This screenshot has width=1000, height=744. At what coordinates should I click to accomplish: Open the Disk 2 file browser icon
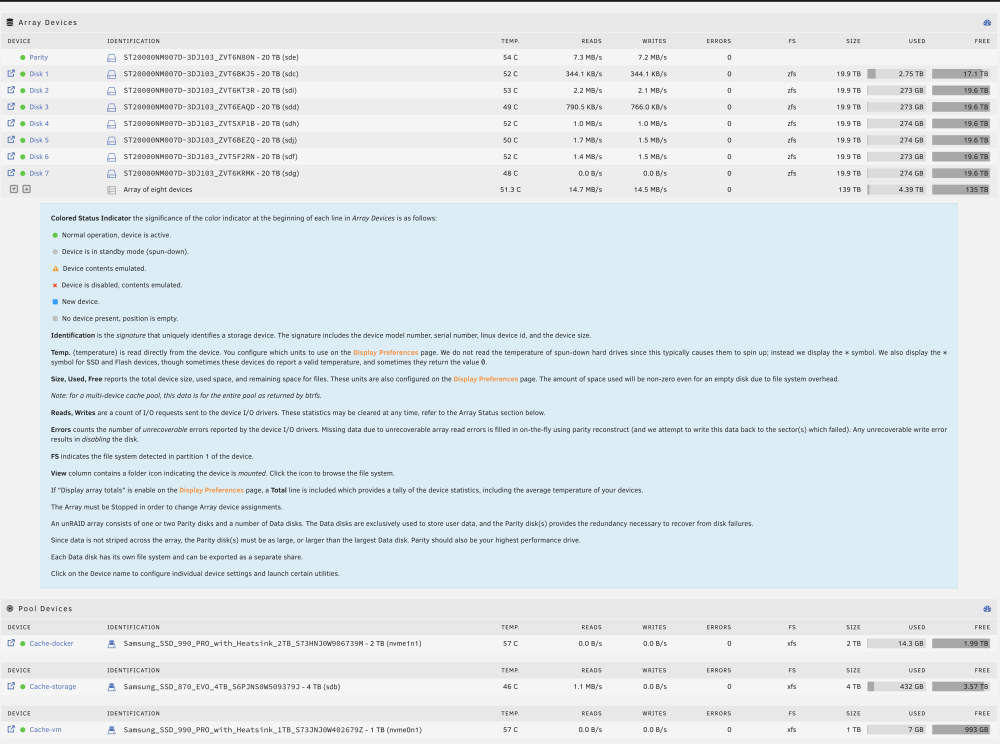click(x=11, y=90)
